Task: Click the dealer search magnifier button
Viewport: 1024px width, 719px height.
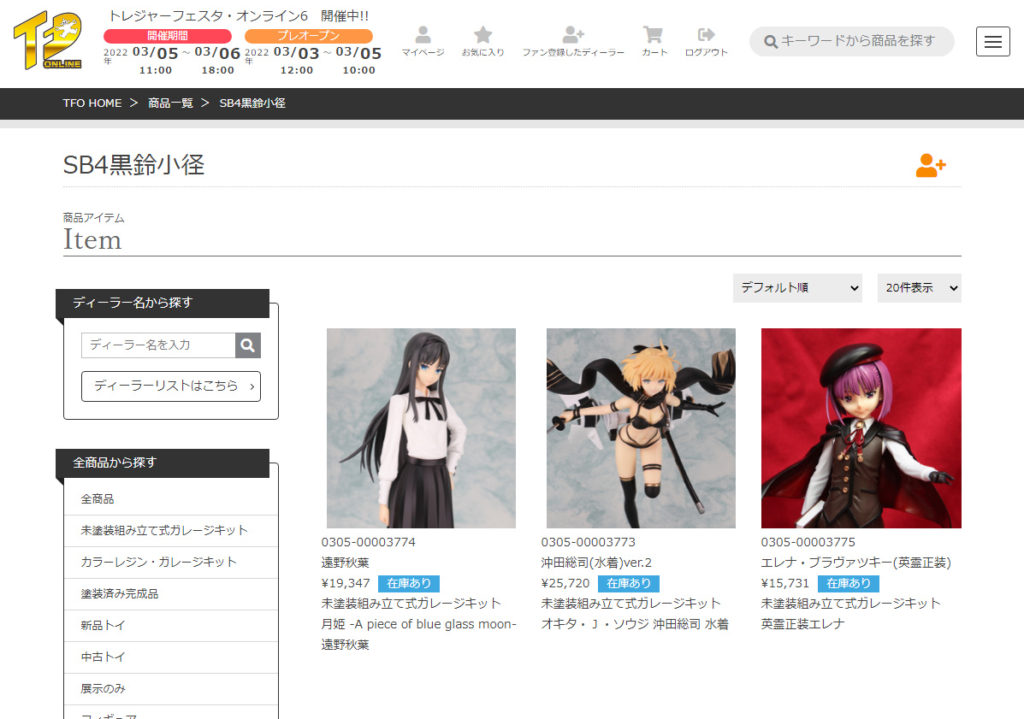Action: [x=248, y=345]
